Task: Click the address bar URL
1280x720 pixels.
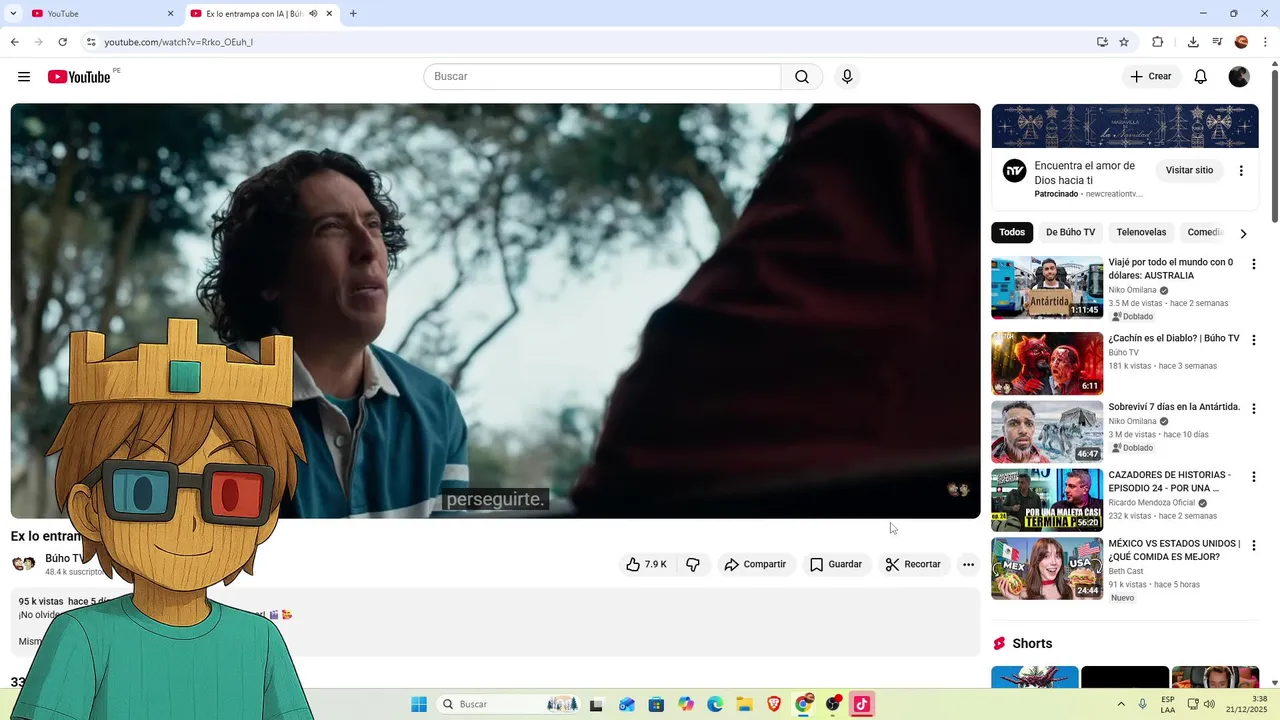Action: pyautogui.click(x=178, y=42)
